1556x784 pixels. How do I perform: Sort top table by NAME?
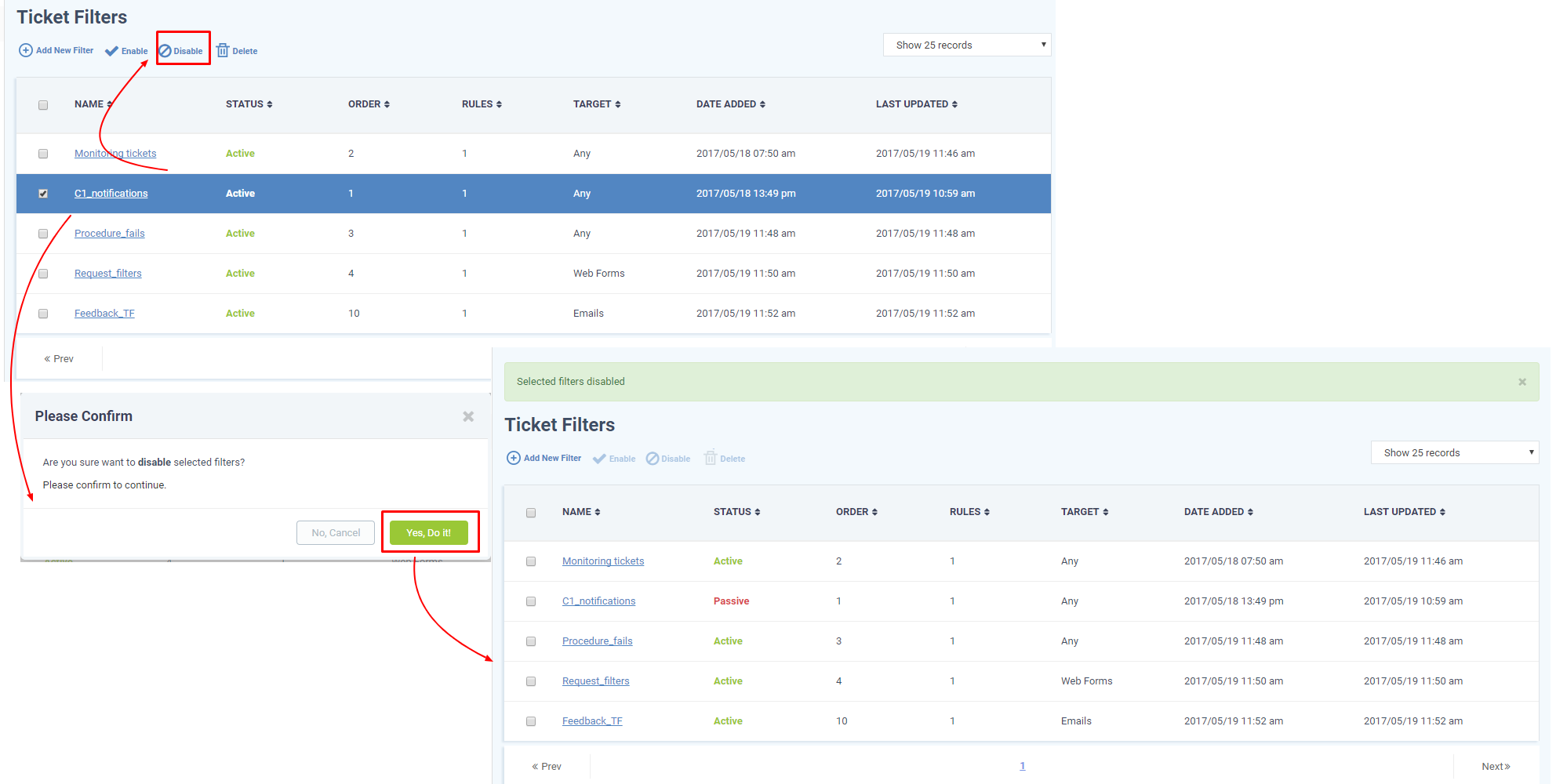[93, 104]
